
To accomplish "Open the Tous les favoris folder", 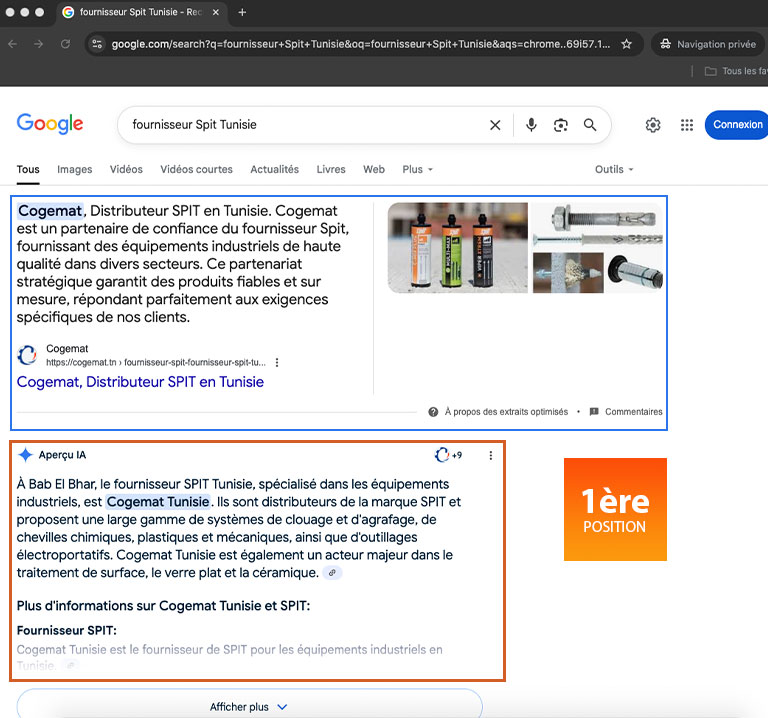I will click(x=736, y=72).
